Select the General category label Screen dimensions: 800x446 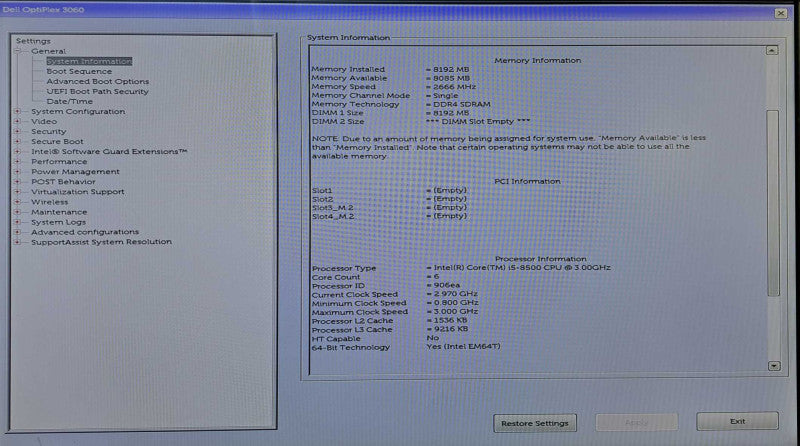[x=48, y=51]
